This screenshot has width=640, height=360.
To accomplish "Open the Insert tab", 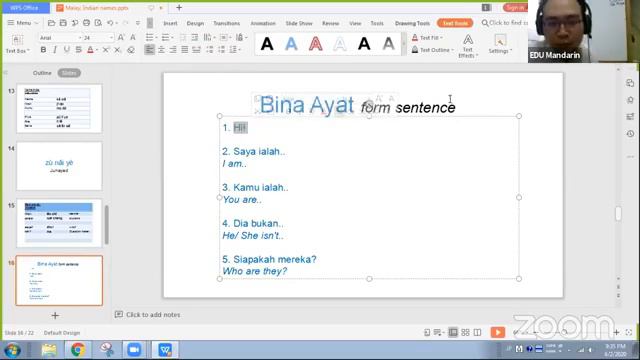I will (x=170, y=23).
